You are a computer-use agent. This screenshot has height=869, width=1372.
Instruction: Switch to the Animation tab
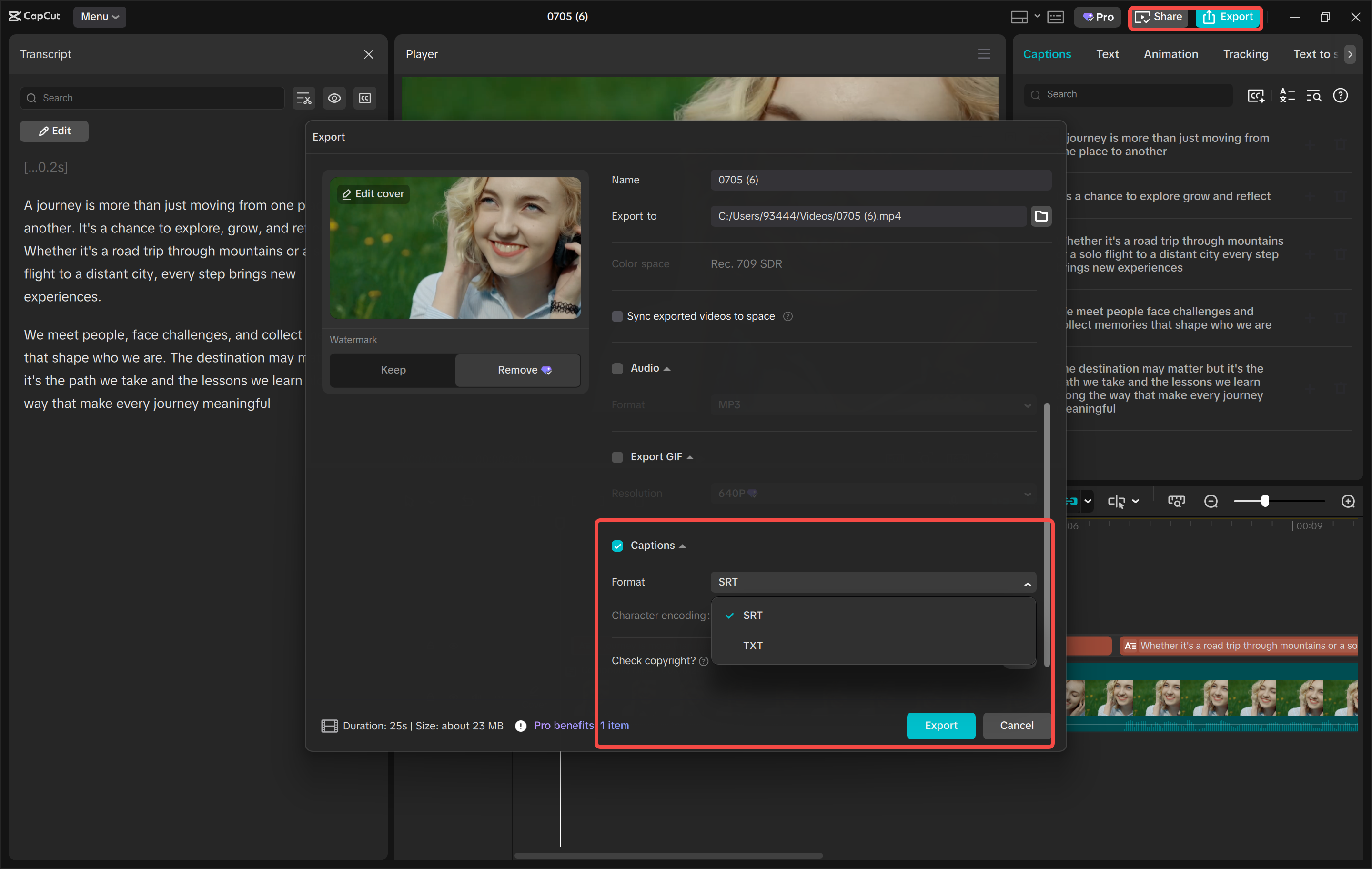click(1170, 54)
